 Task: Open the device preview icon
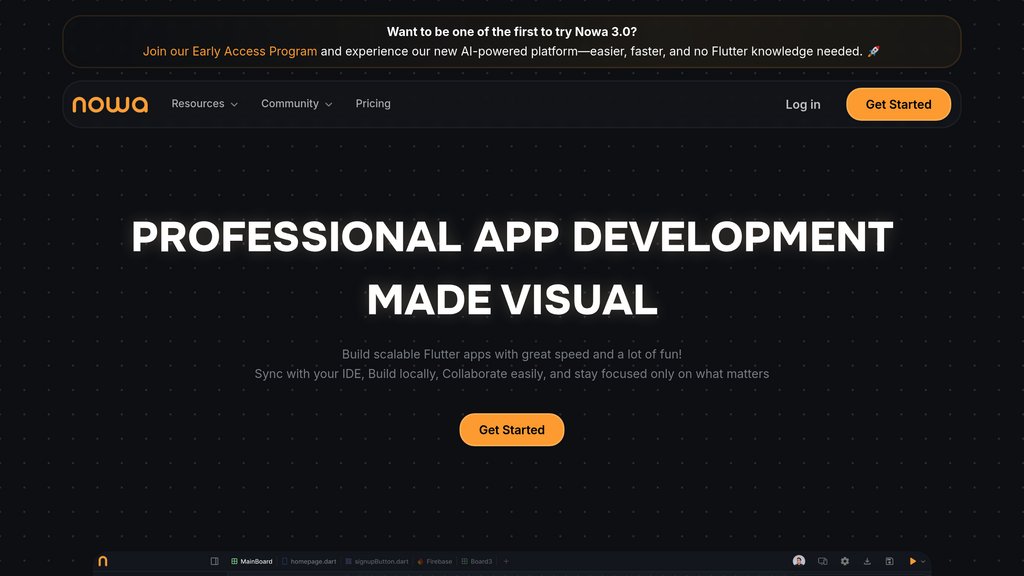click(822, 561)
